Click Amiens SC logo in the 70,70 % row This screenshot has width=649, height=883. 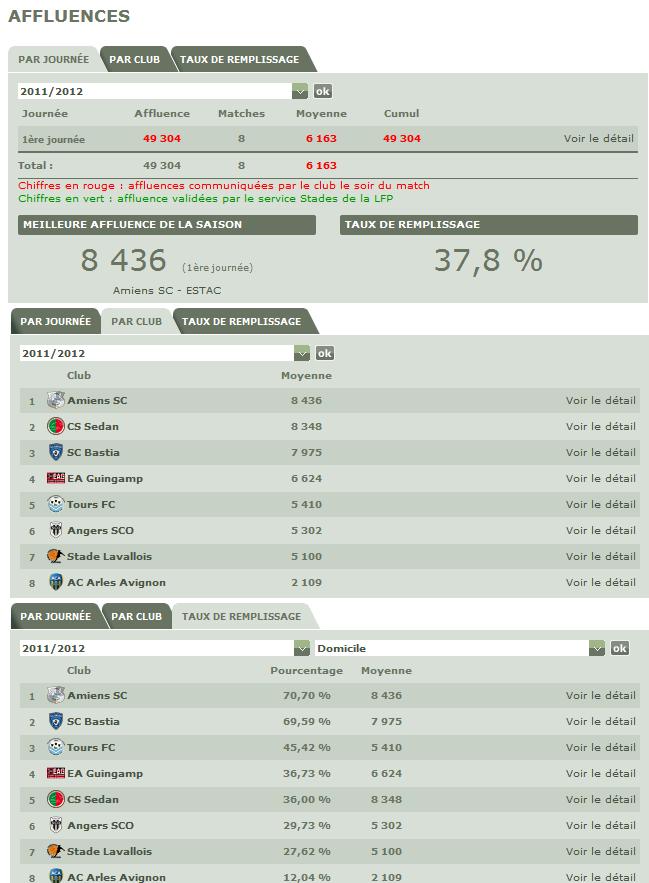click(56, 695)
